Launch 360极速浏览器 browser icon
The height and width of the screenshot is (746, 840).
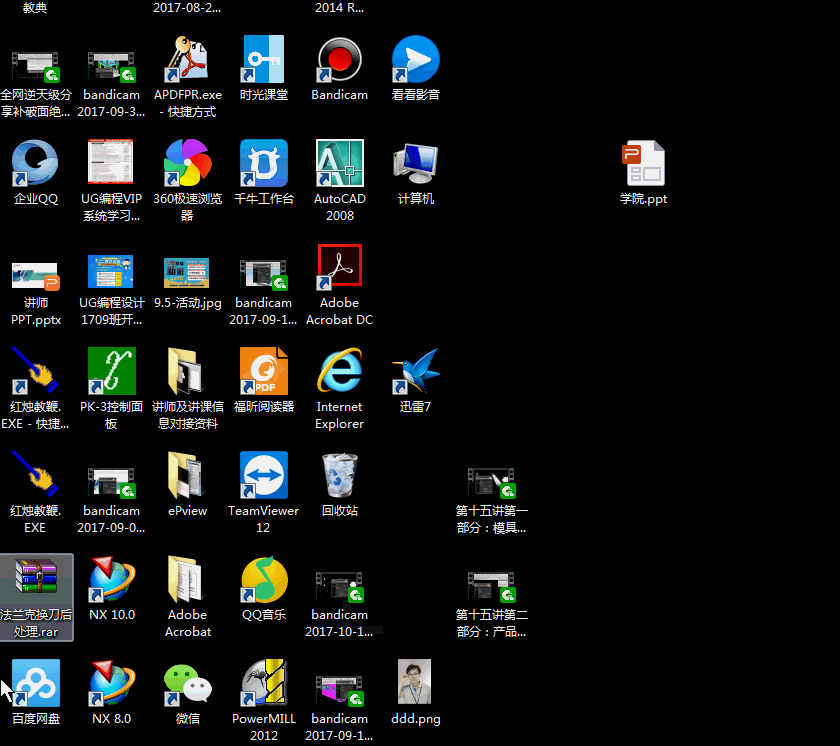187,181
